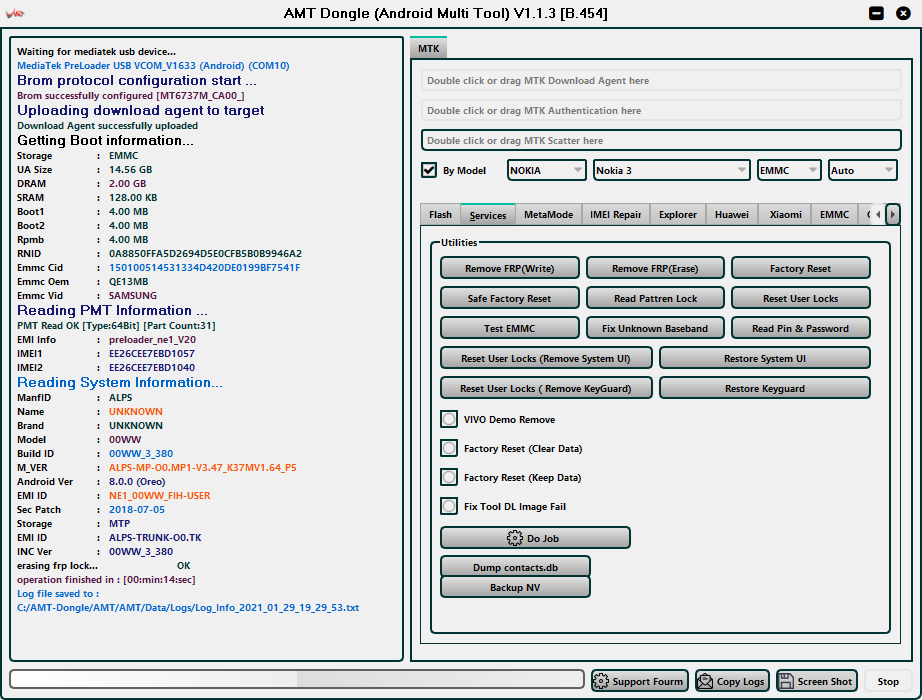The image size is (922, 700).
Task: Click the IMEI2 value EE26CEE7EBD1040
Action: tap(152, 368)
